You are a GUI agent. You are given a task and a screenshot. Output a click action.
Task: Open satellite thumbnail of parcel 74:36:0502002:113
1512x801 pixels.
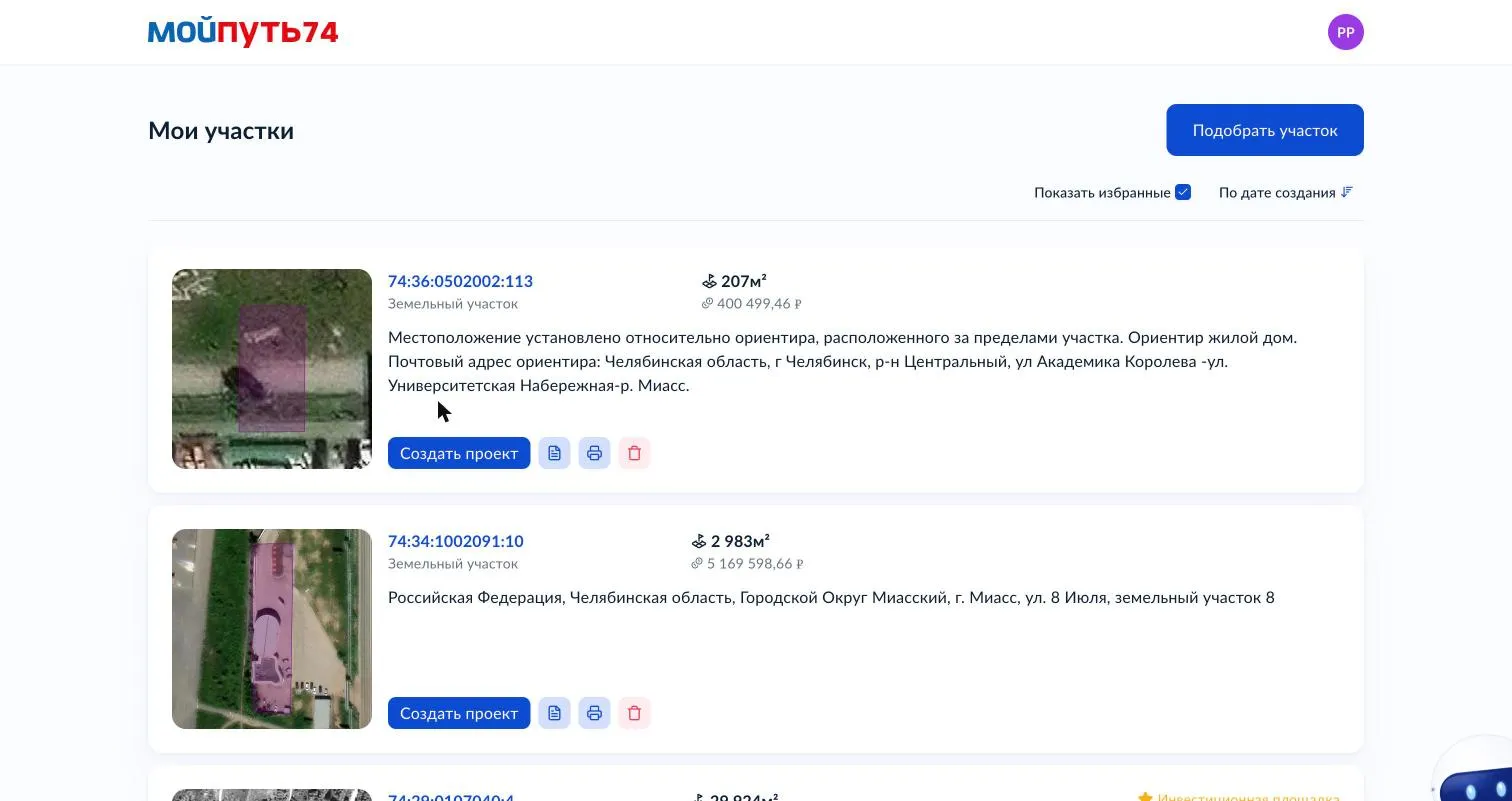click(272, 369)
